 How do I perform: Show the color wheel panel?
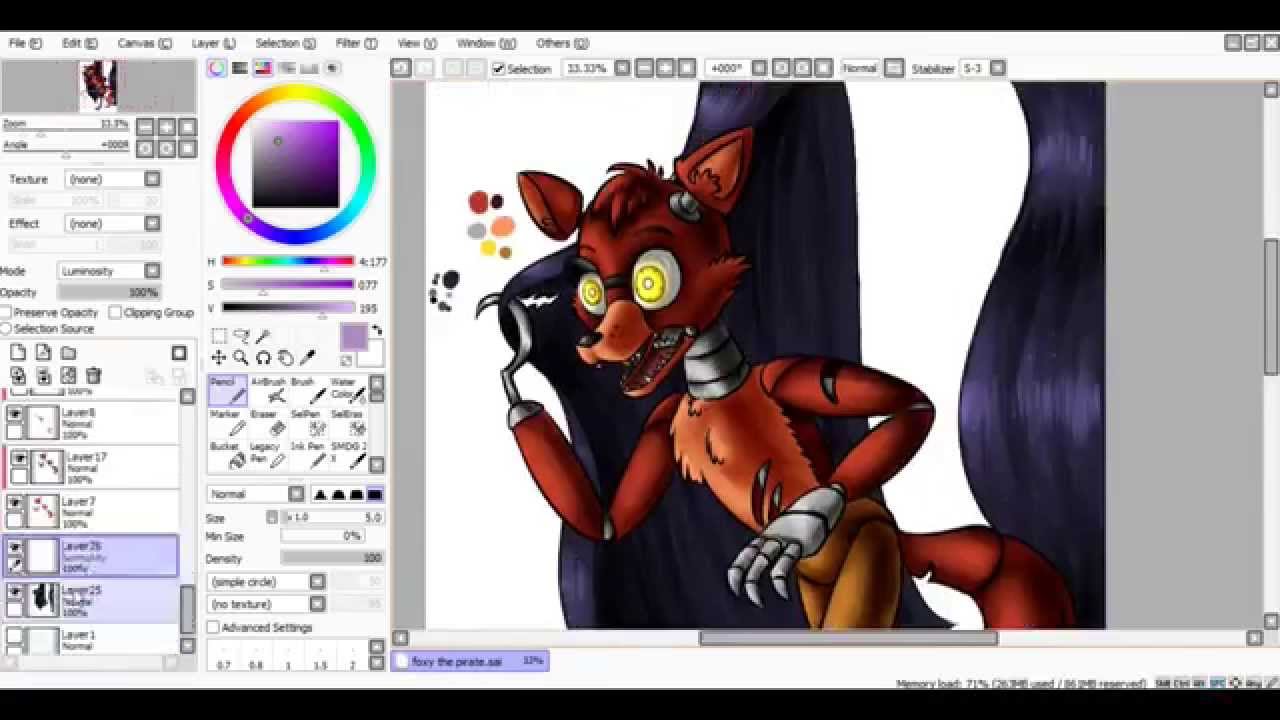[x=217, y=68]
